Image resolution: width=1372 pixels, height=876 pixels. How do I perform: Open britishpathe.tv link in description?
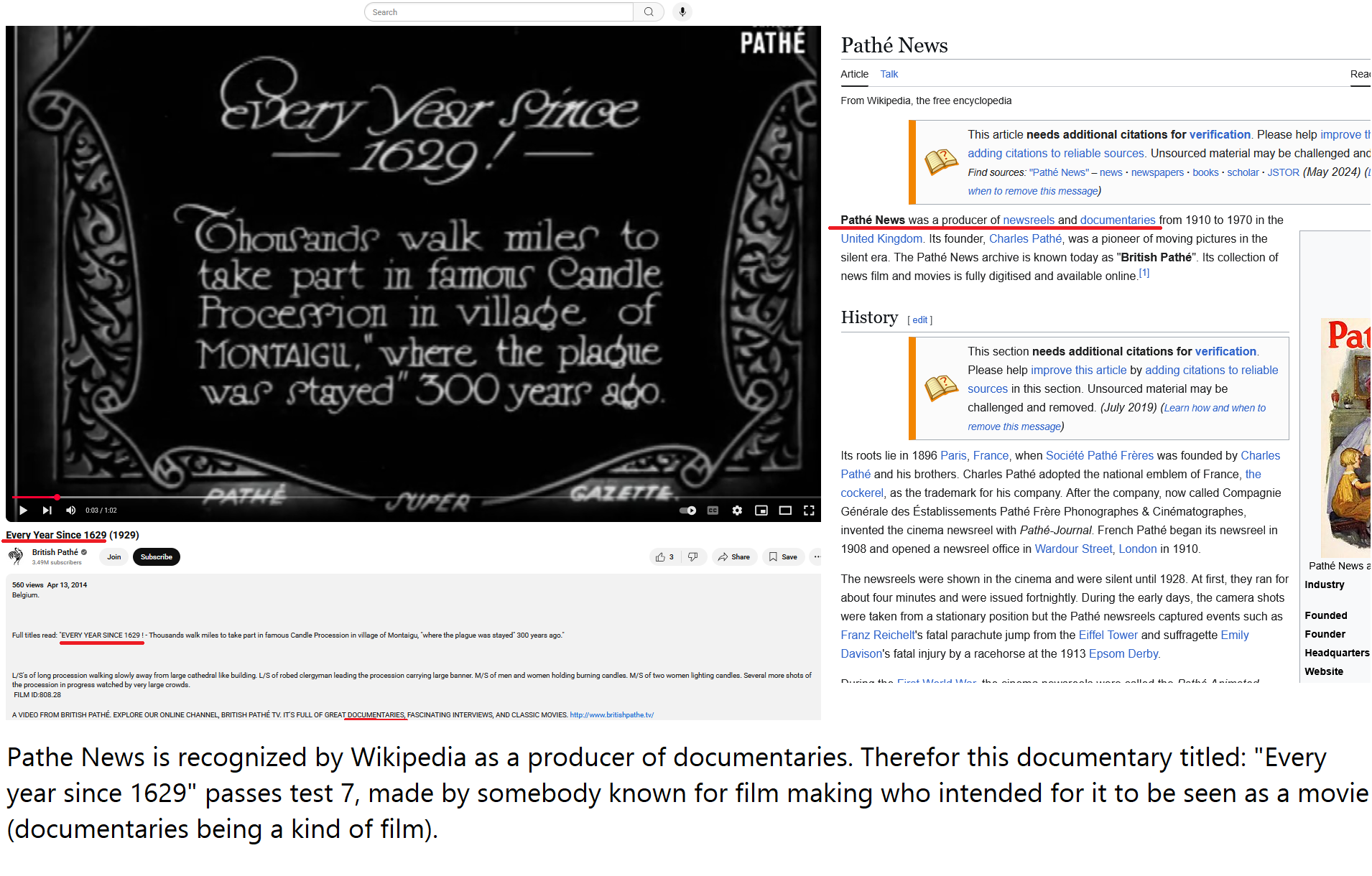pos(611,715)
